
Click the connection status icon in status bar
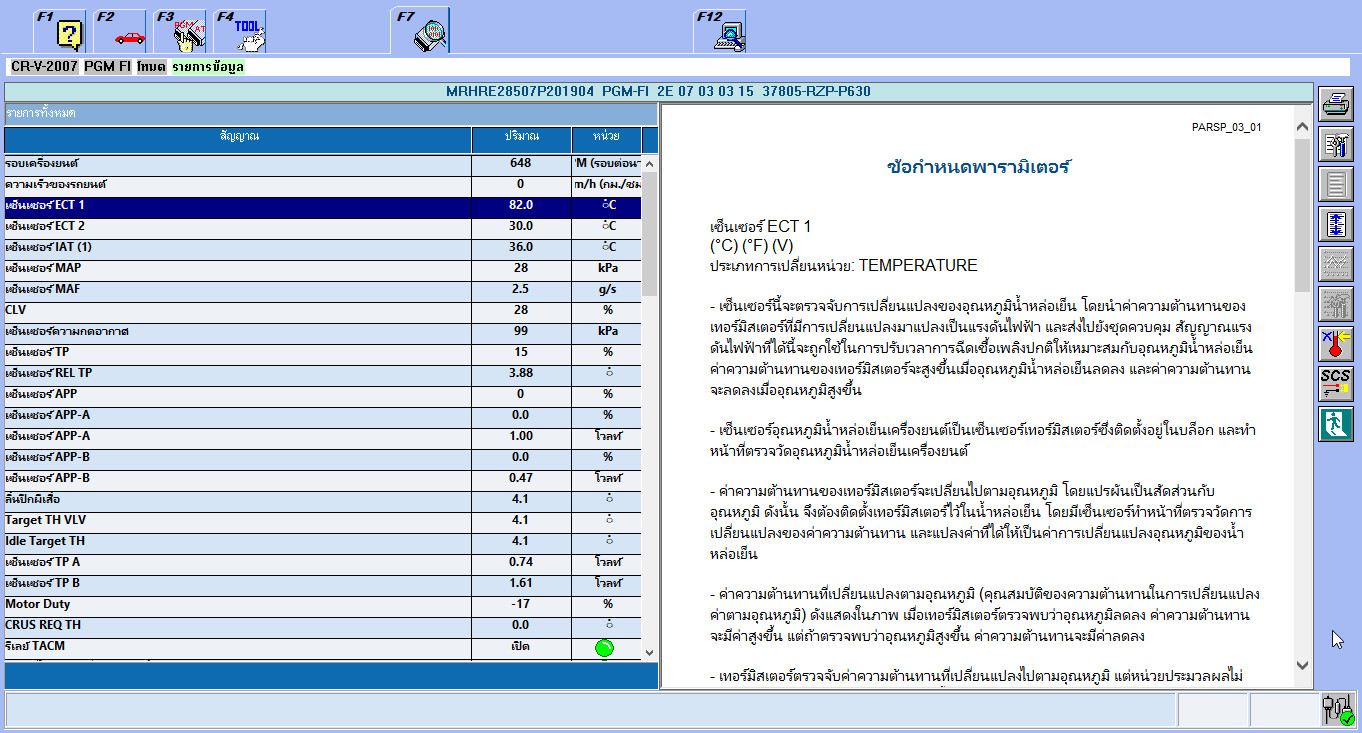[x=1338, y=709]
